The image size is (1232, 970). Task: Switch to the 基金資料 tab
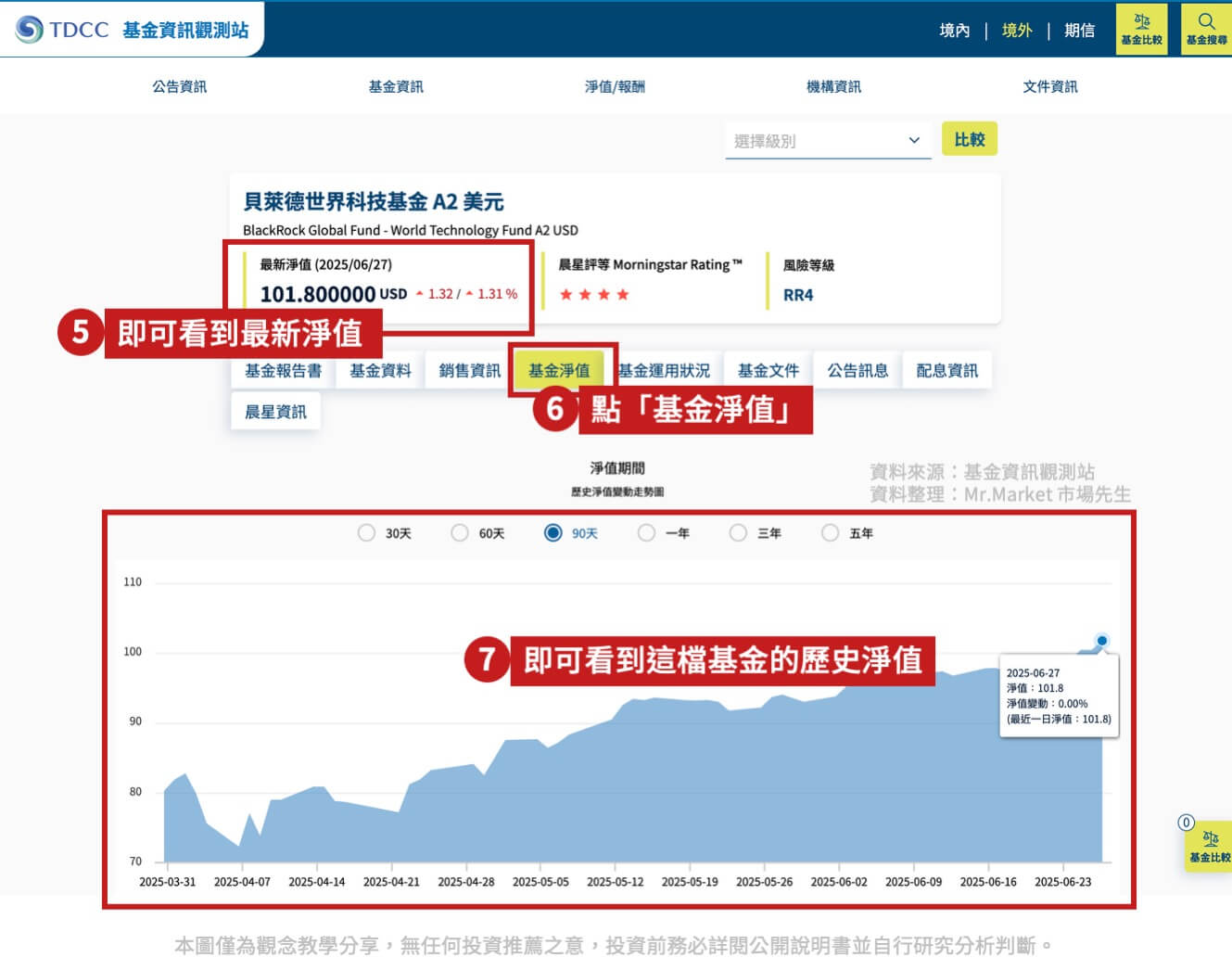point(380,371)
